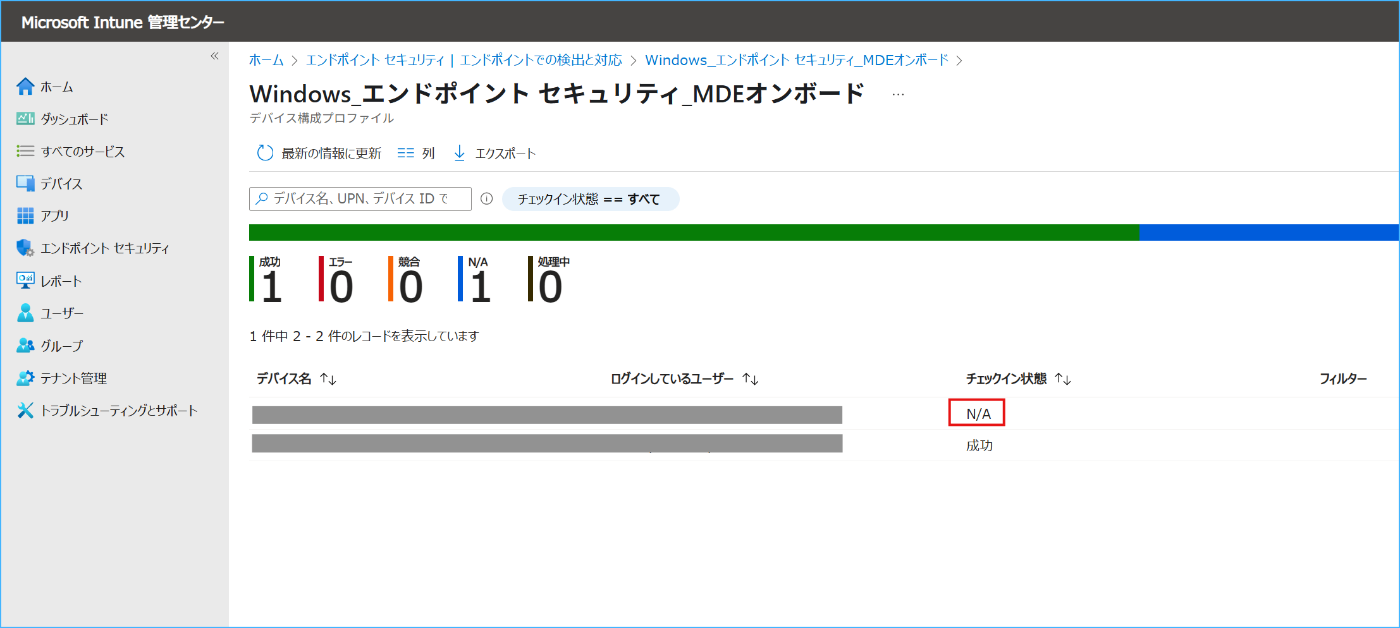
Task: Open the レポート monitor icon
Action: [x=26, y=281]
